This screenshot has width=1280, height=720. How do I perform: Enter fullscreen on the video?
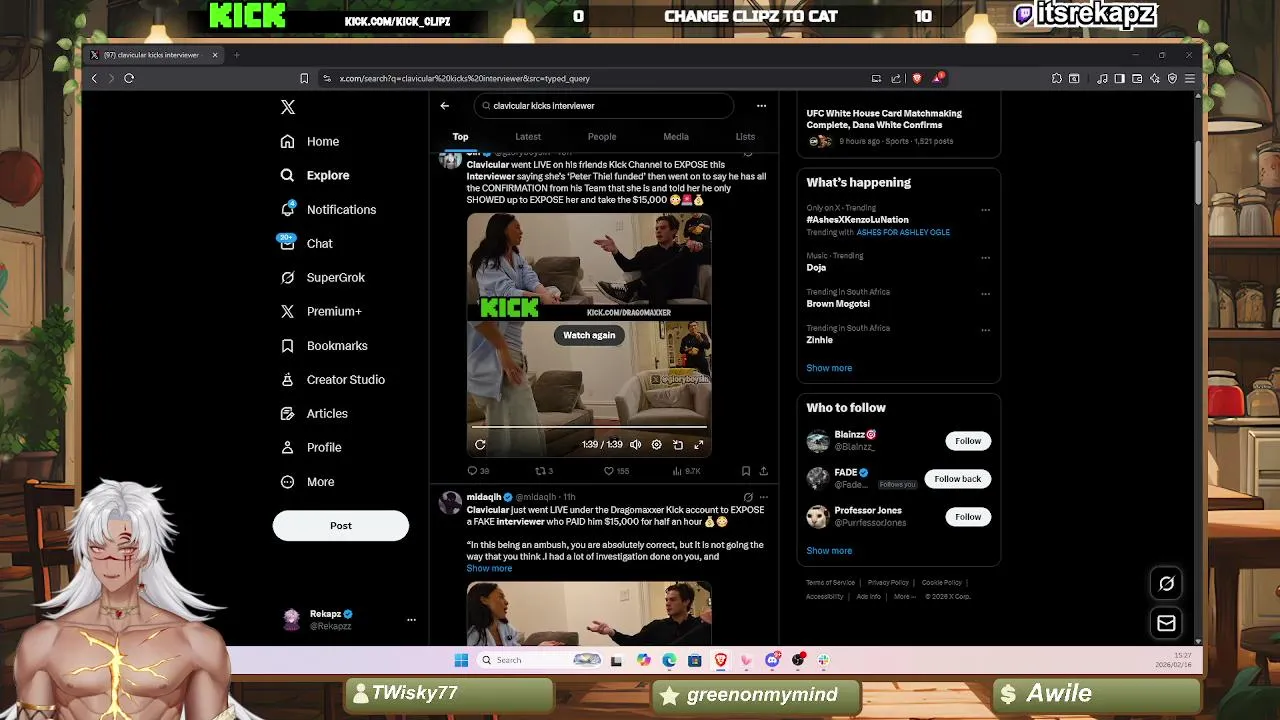click(x=698, y=444)
